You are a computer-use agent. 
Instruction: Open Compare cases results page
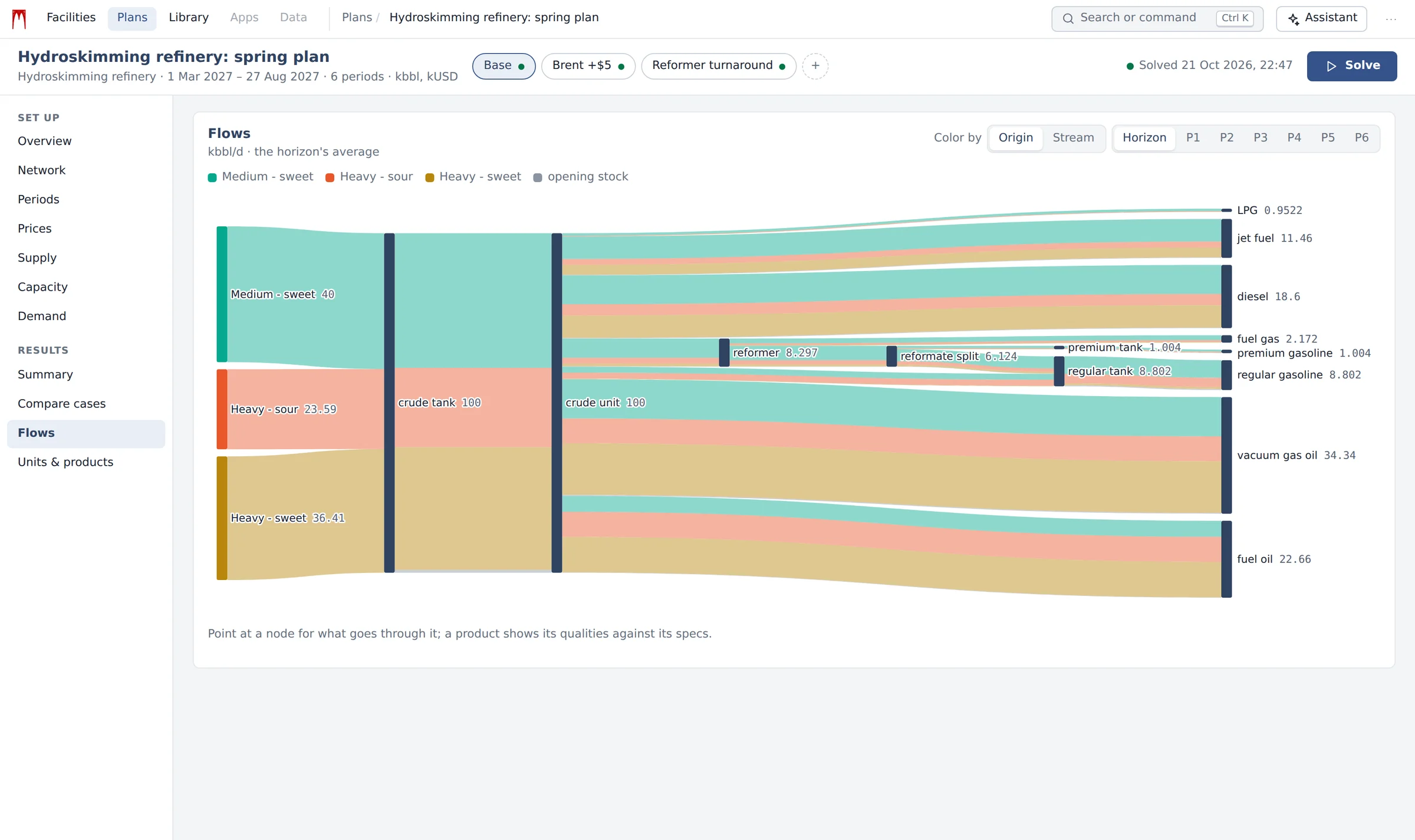[86, 404]
